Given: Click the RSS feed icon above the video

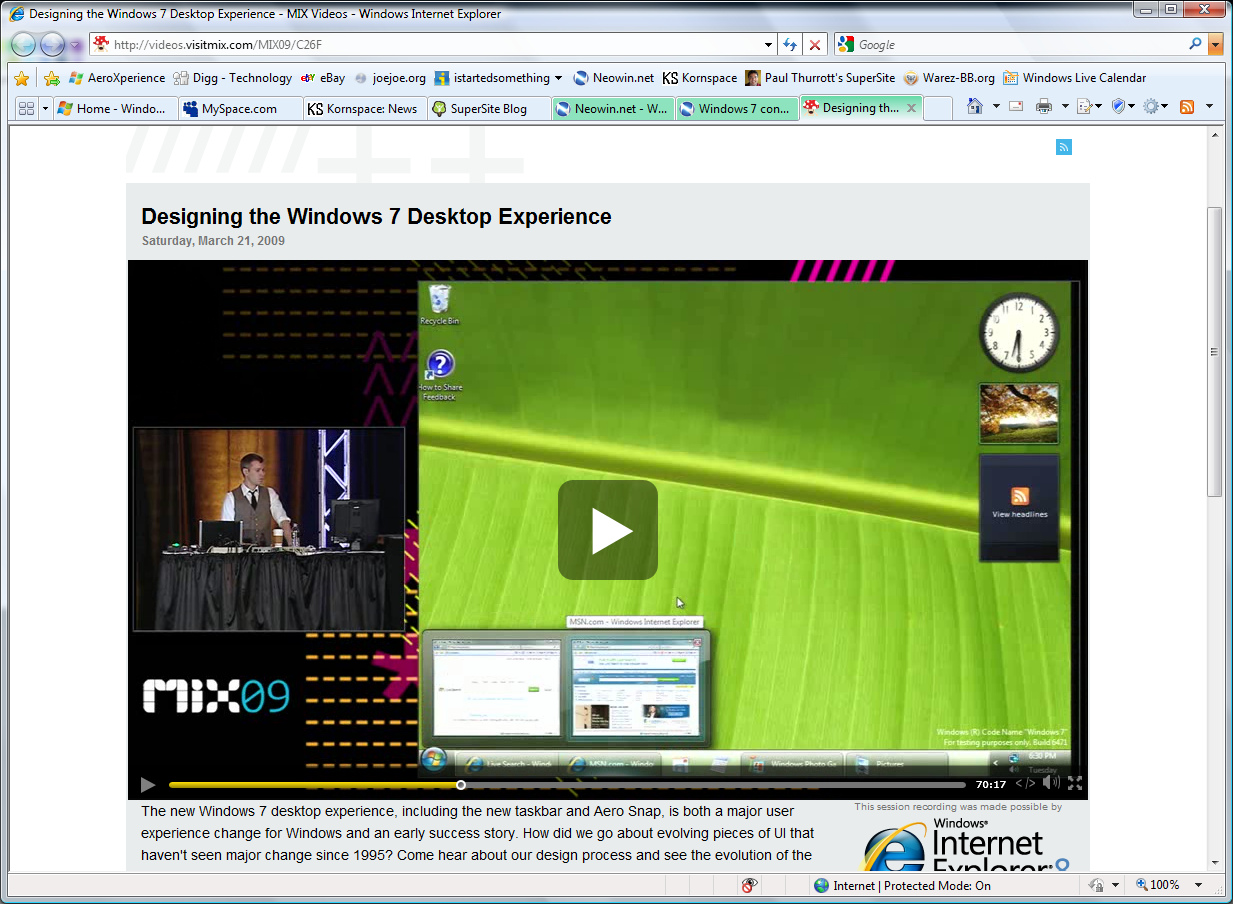Looking at the screenshot, I should (x=1063, y=147).
